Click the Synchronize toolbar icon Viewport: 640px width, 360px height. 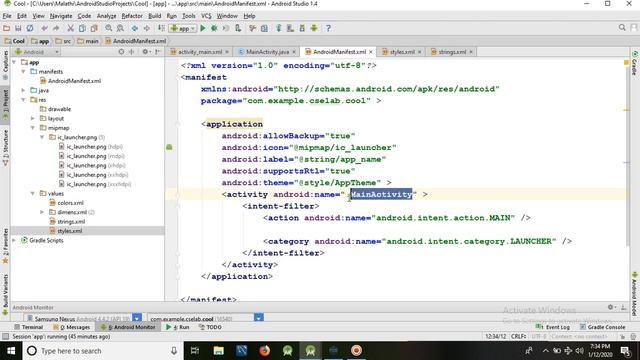[x=30, y=28]
